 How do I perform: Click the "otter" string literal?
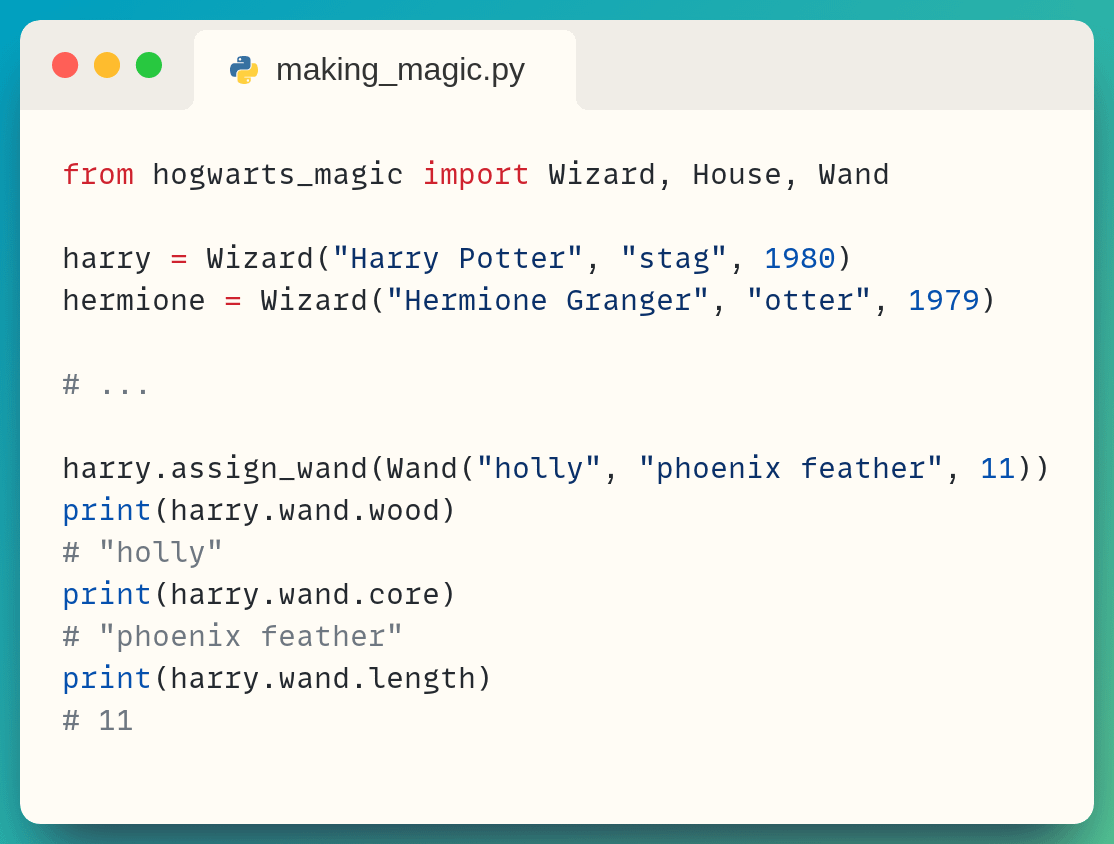pos(808,301)
